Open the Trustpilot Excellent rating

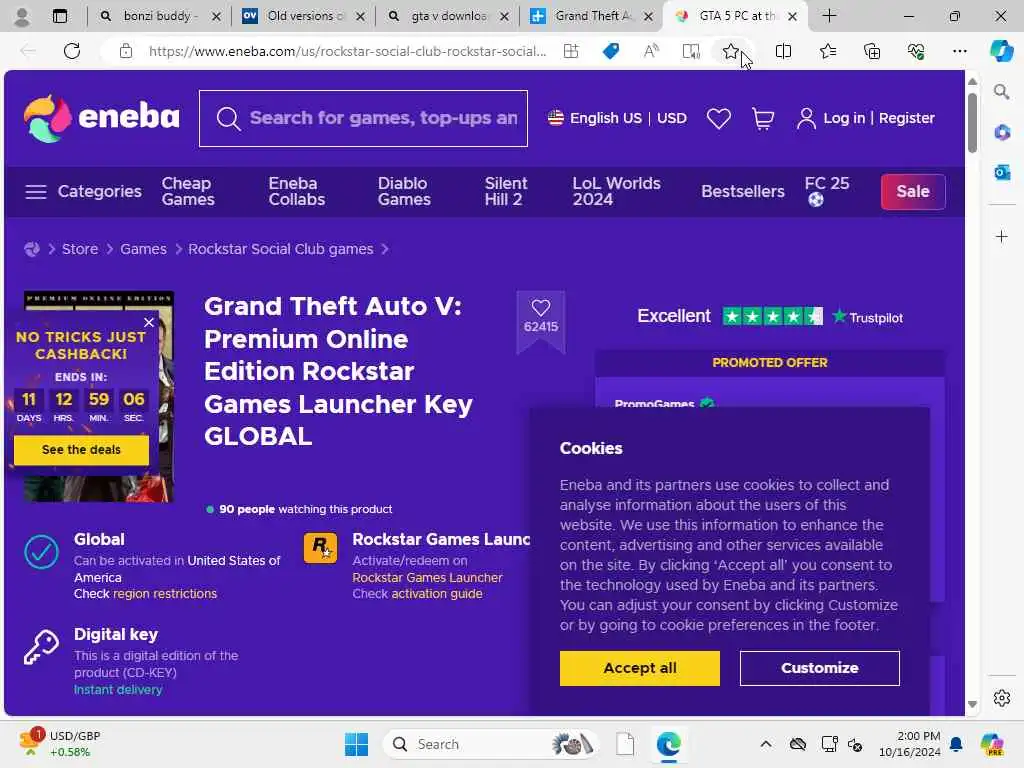[770, 317]
